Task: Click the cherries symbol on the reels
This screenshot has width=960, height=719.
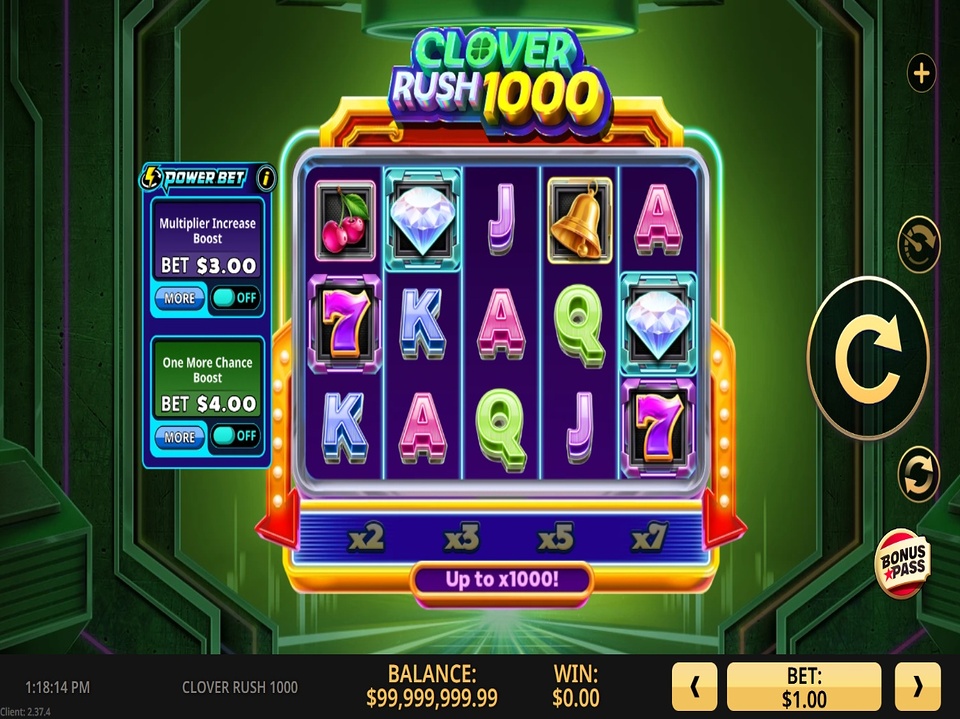Action: [x=345, y=221]
